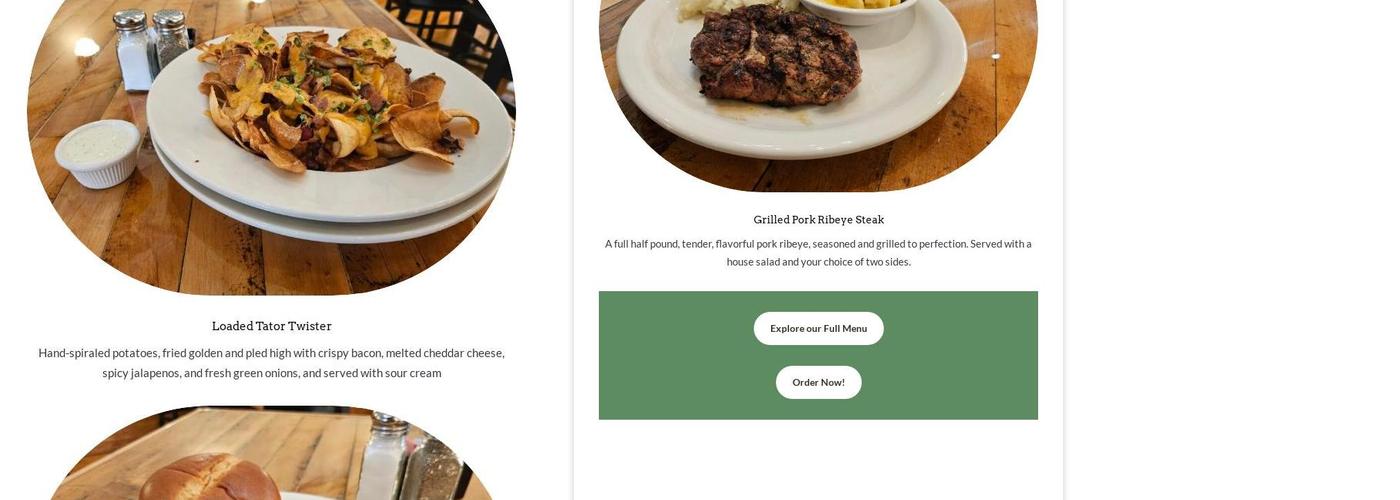Click the Loaded Tator Twister heading
The image size is (1400, 500).
pyautogui.click(x=271, y=326)
